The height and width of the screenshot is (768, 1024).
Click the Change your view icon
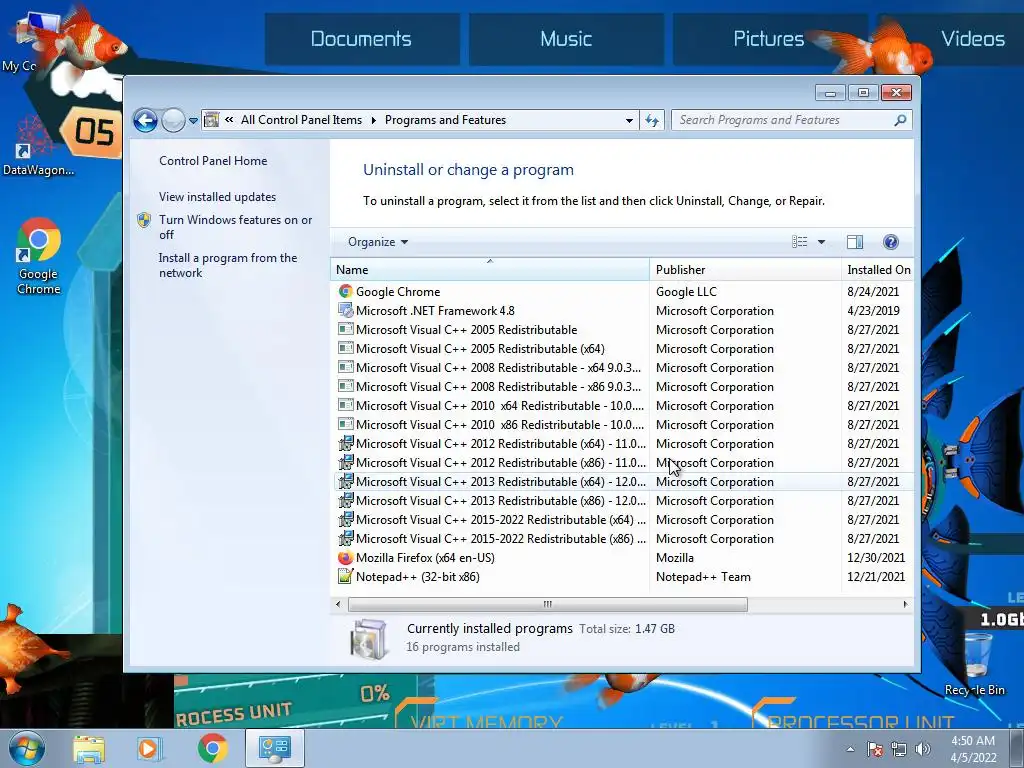pos(799,242)
